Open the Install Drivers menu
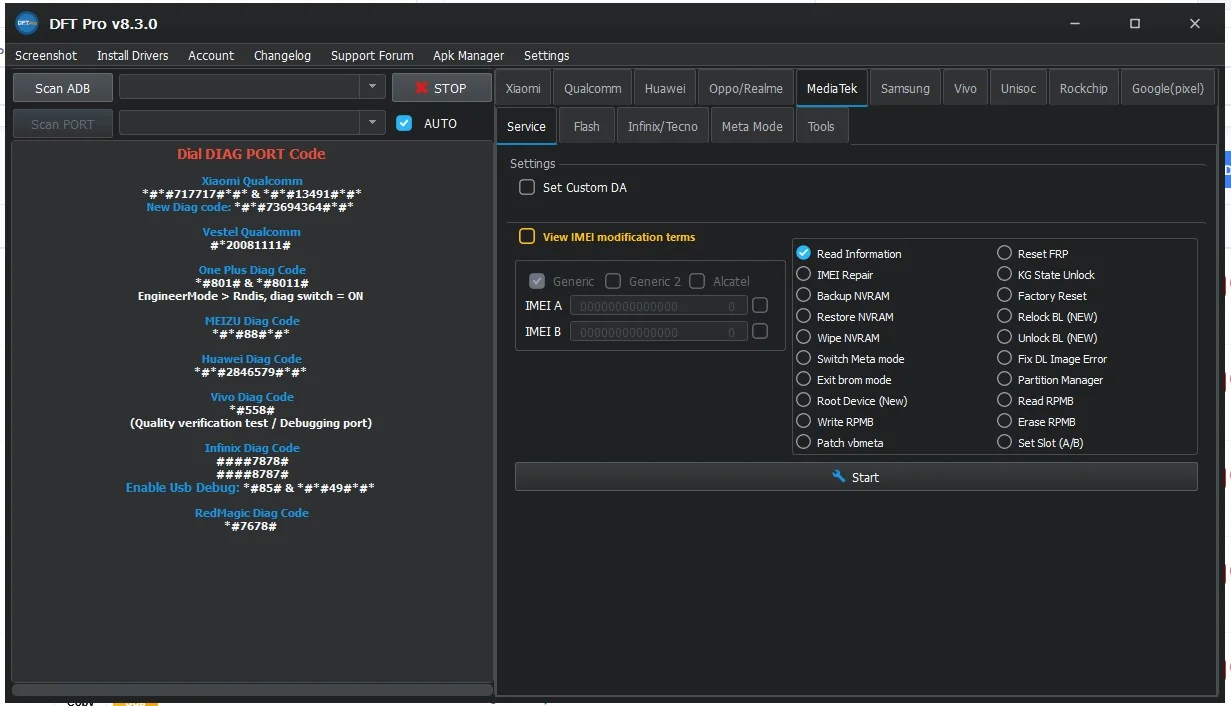Viewport: 1231px width, 706px height. click(133, 55)
